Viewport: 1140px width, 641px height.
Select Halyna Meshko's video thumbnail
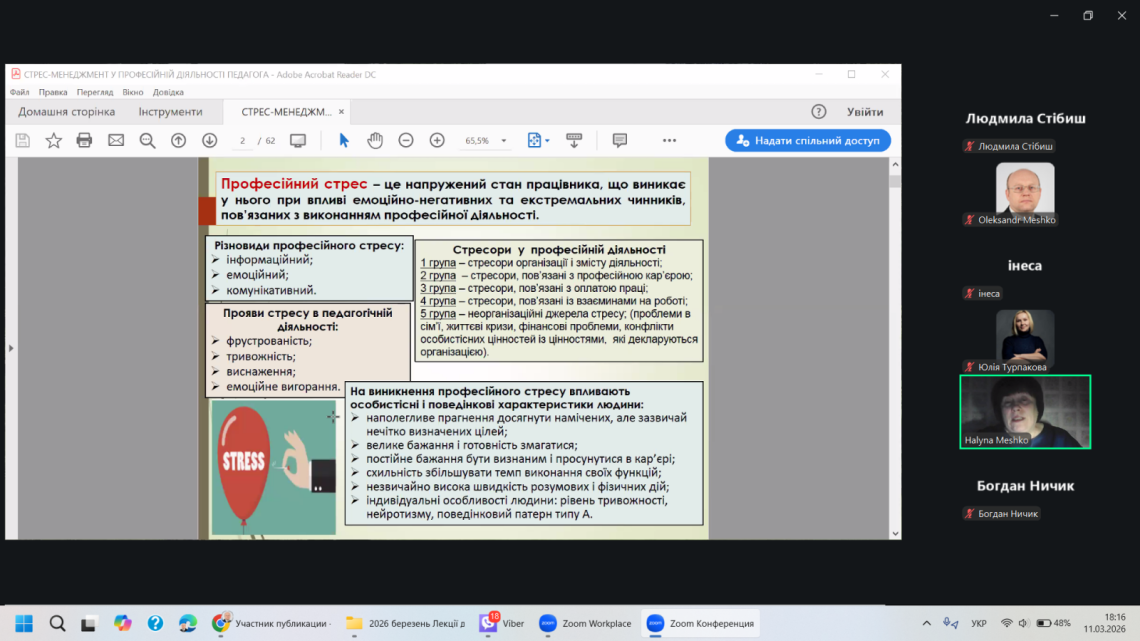click(1025, 412)
